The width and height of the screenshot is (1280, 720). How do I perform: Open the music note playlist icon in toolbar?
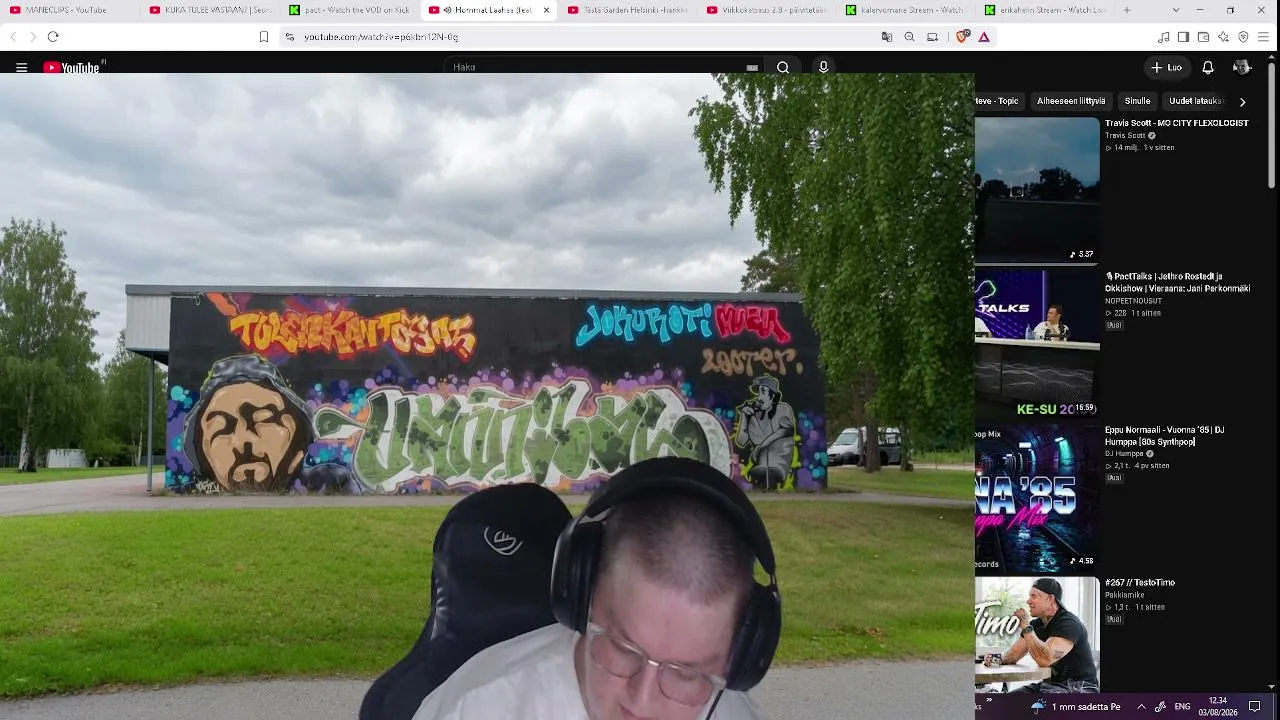(1163, 37)
